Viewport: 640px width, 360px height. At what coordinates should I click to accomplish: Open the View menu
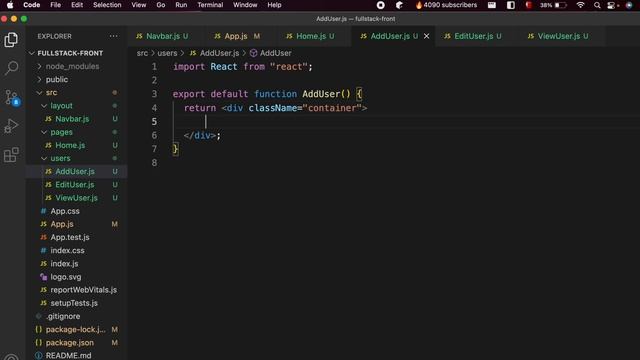(138, 5)
